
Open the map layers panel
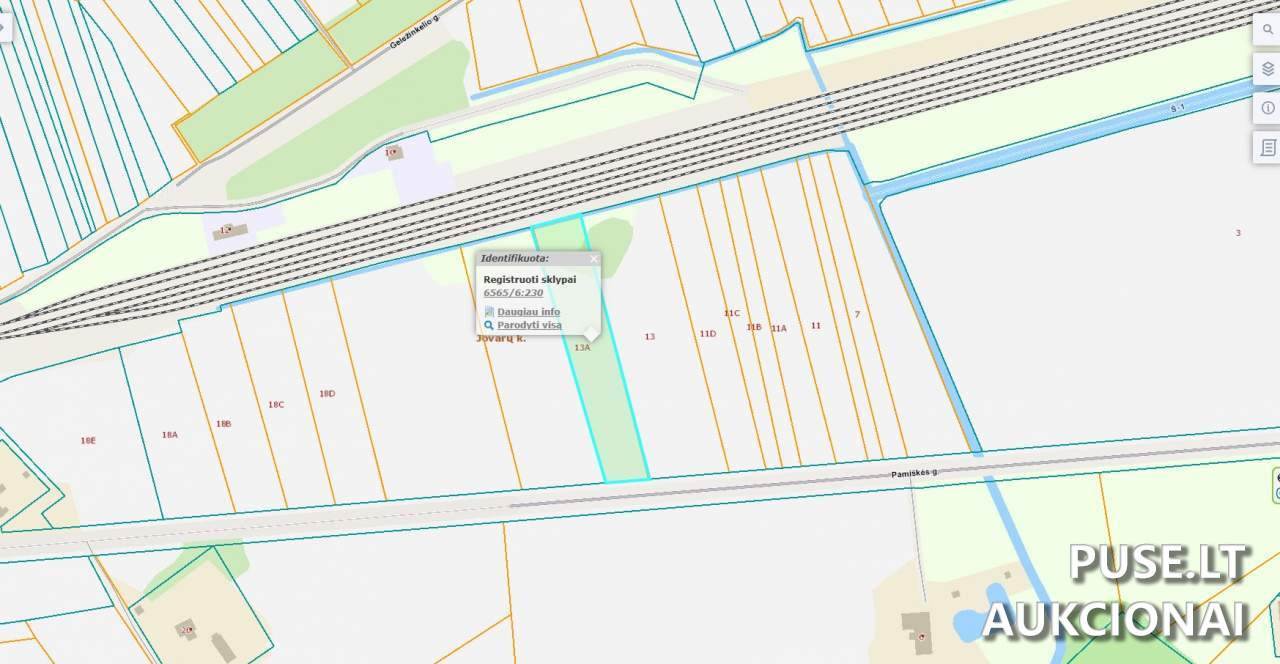[1268, 69]
